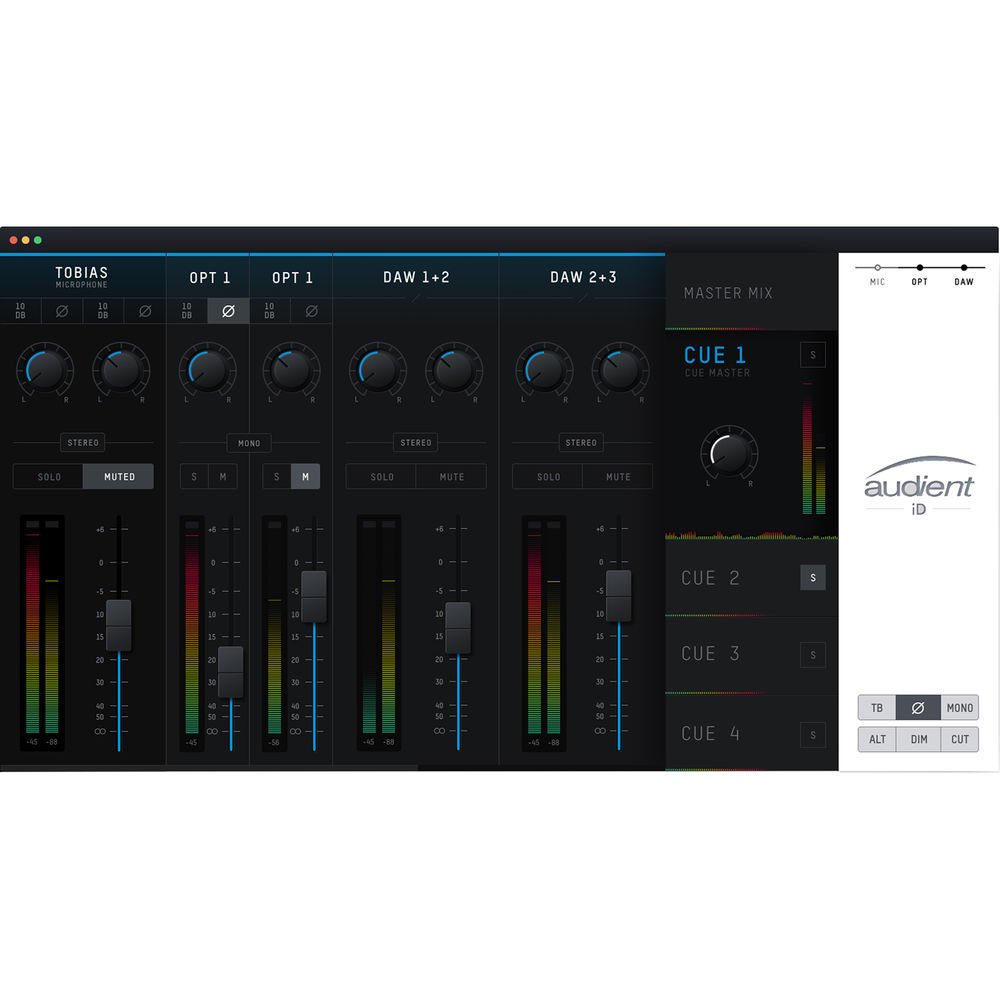Viewport: 1000px width, 1000px height.
Task: Click the DAW 2+3 volume fader handle
Action: tap(619, 595)
